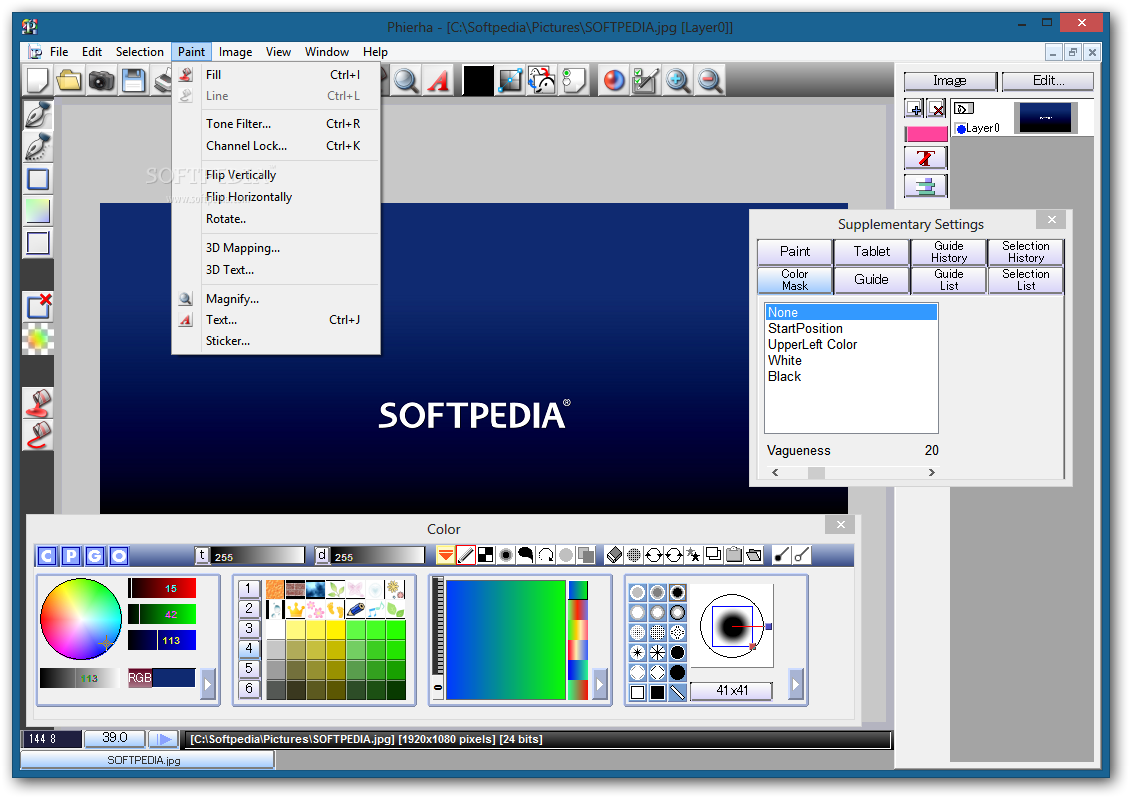Viewport: 1130px width, 798px height.
Task: Click the checklist with pen toolbar icon
Action: click(645, 80)
